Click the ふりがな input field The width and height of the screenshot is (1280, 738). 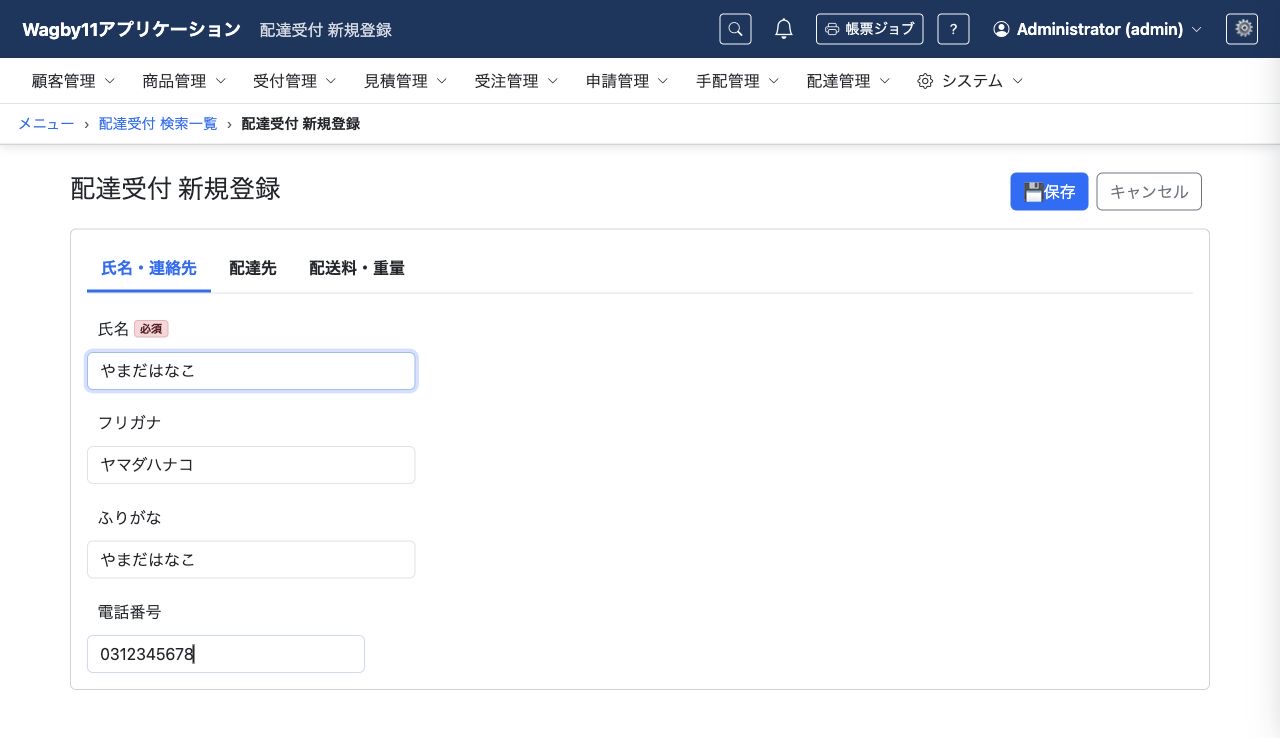(251, 560)
